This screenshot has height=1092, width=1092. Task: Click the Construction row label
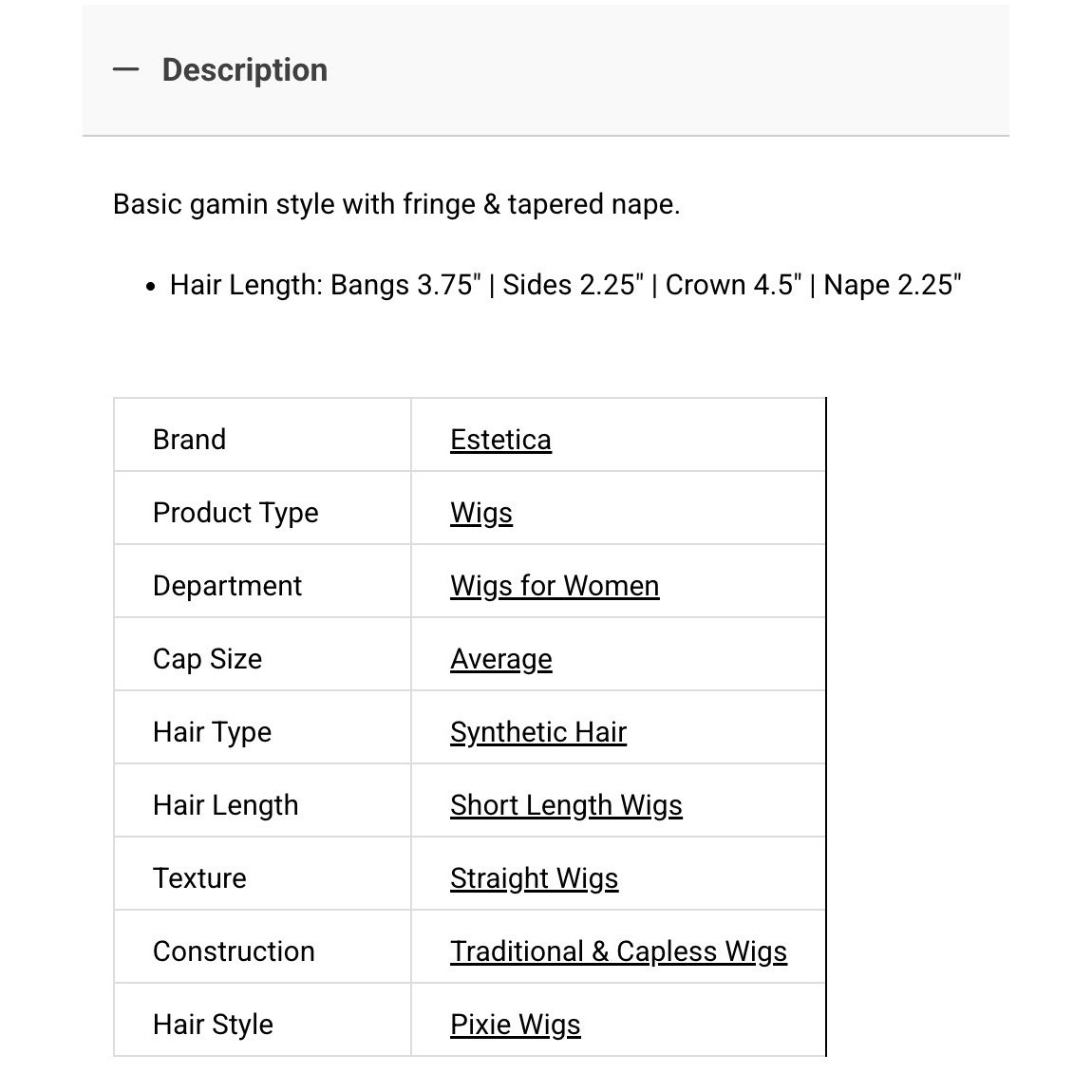(234, 952)
